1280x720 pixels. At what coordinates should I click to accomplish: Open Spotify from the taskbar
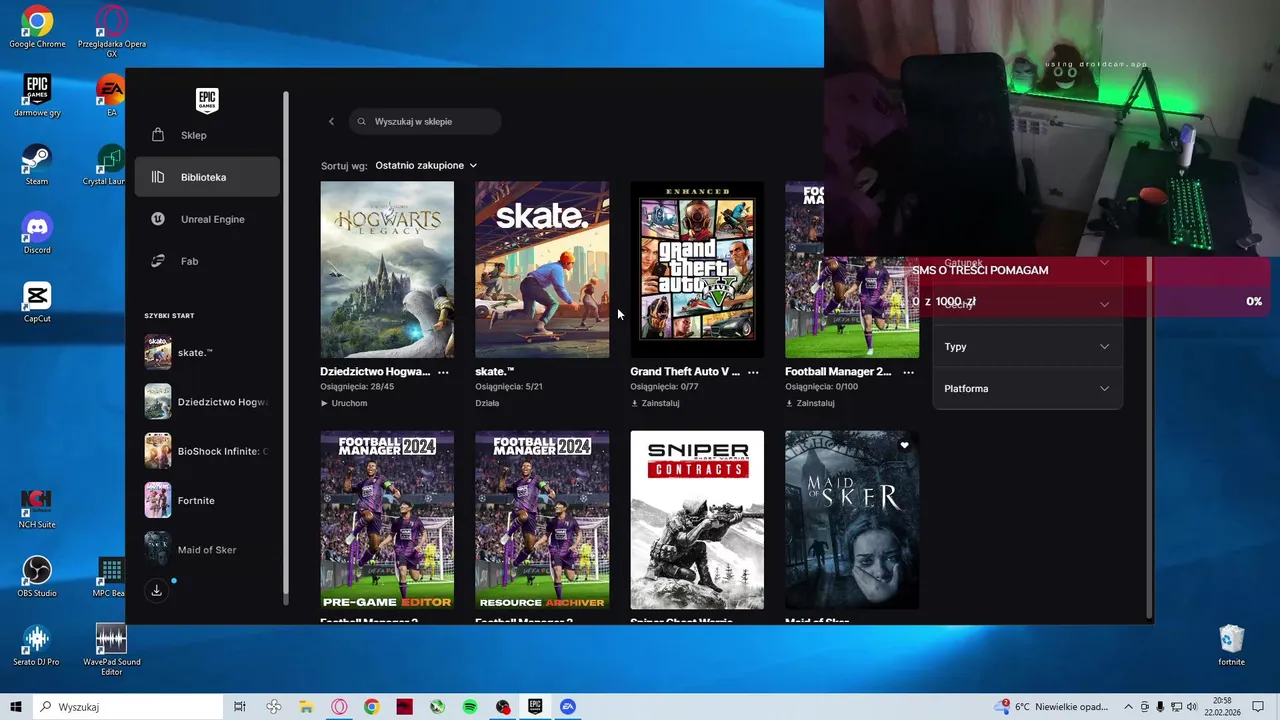point(470,706)
